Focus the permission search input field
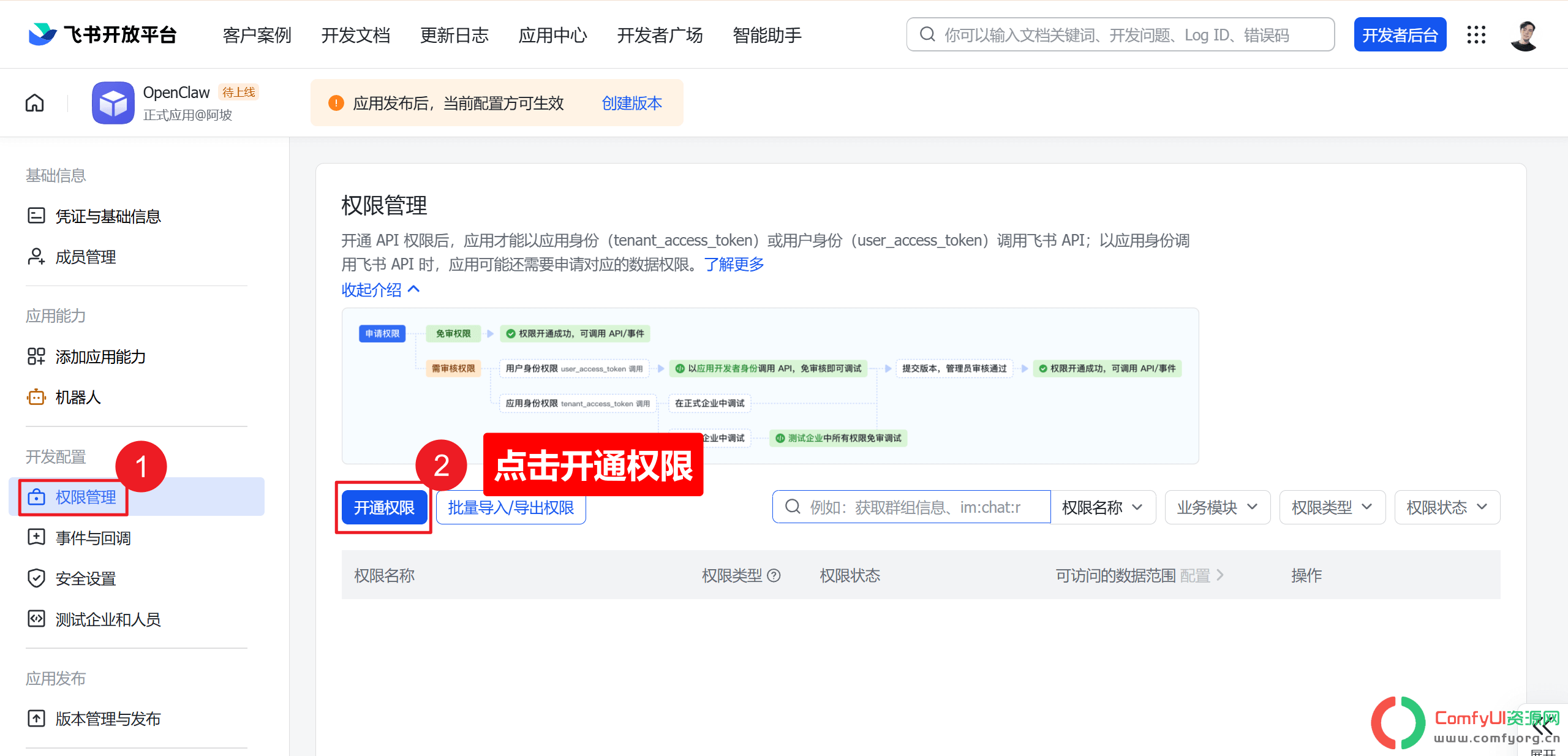 point(911,507)
